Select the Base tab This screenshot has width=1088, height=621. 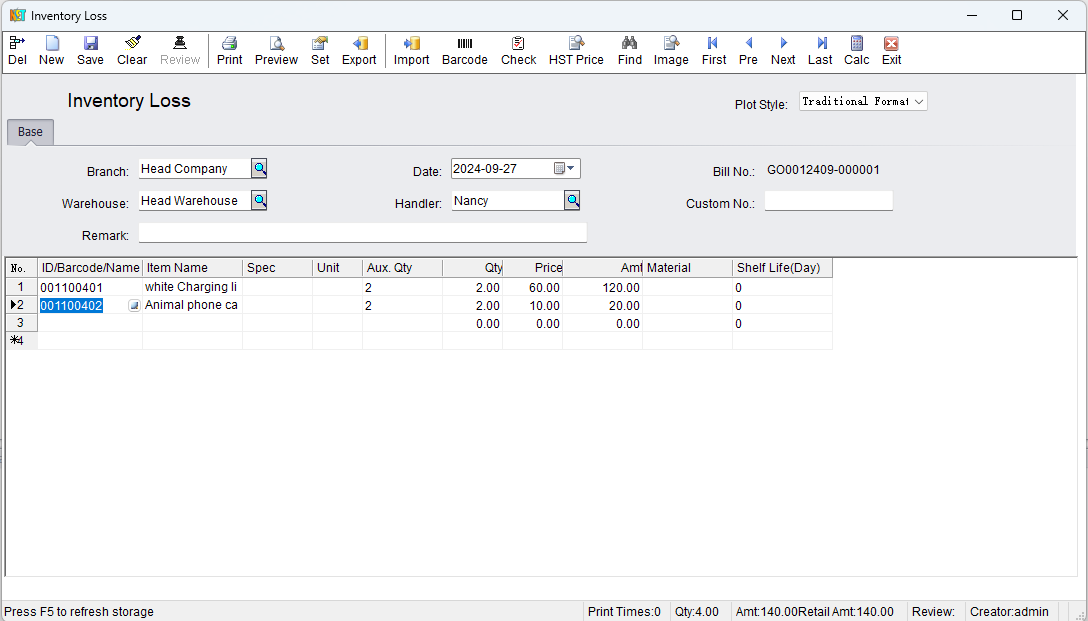pos(30,132)
